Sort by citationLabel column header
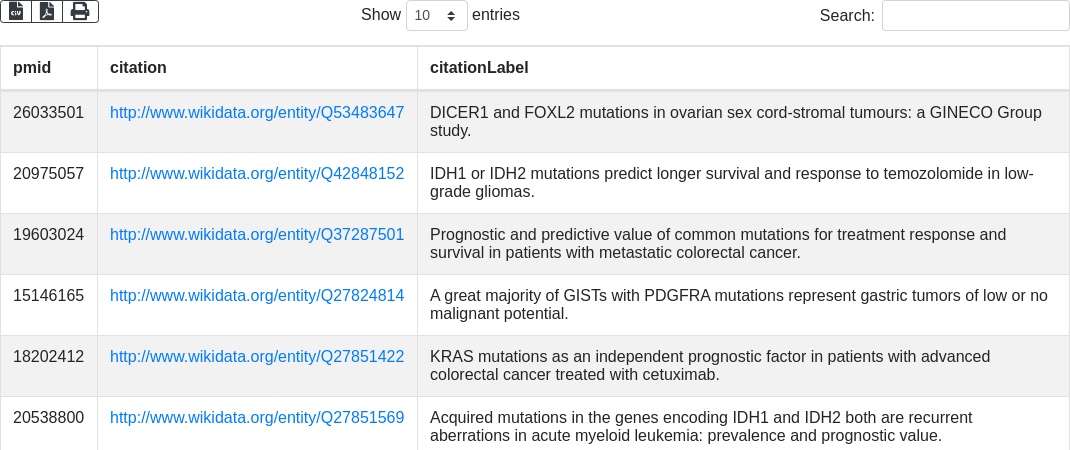The image size is (1070, 450). coord(479,68)
